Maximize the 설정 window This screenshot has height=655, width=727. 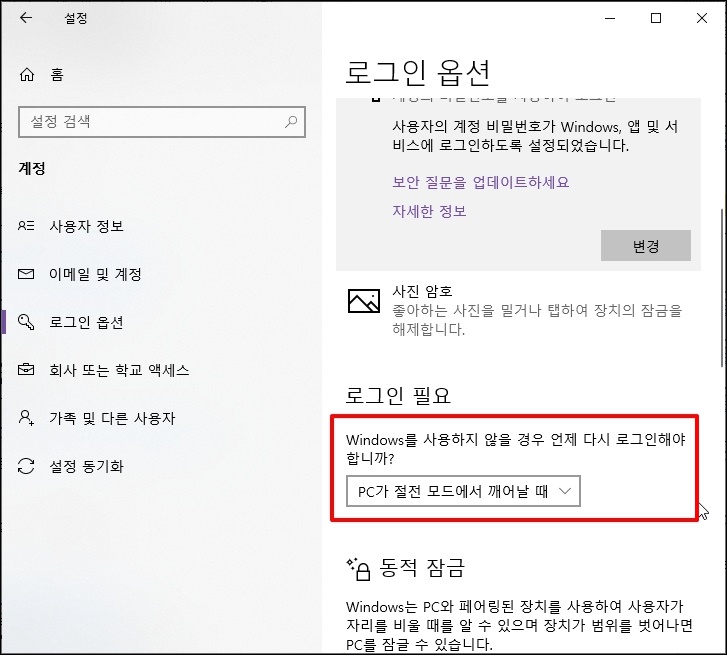[656, 18]
